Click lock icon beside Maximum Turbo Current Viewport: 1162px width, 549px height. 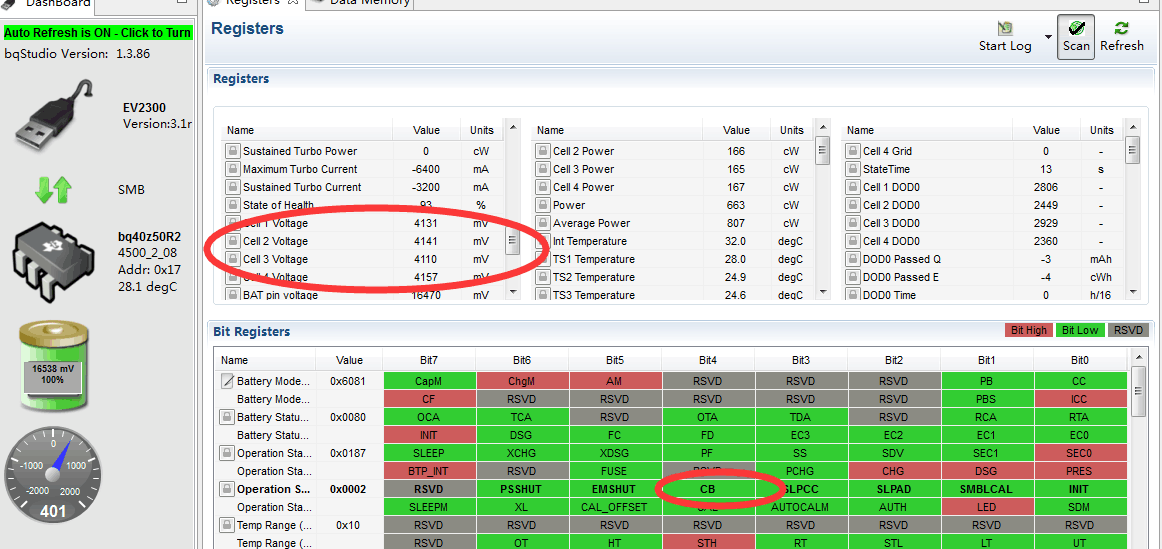coord(233,169)
